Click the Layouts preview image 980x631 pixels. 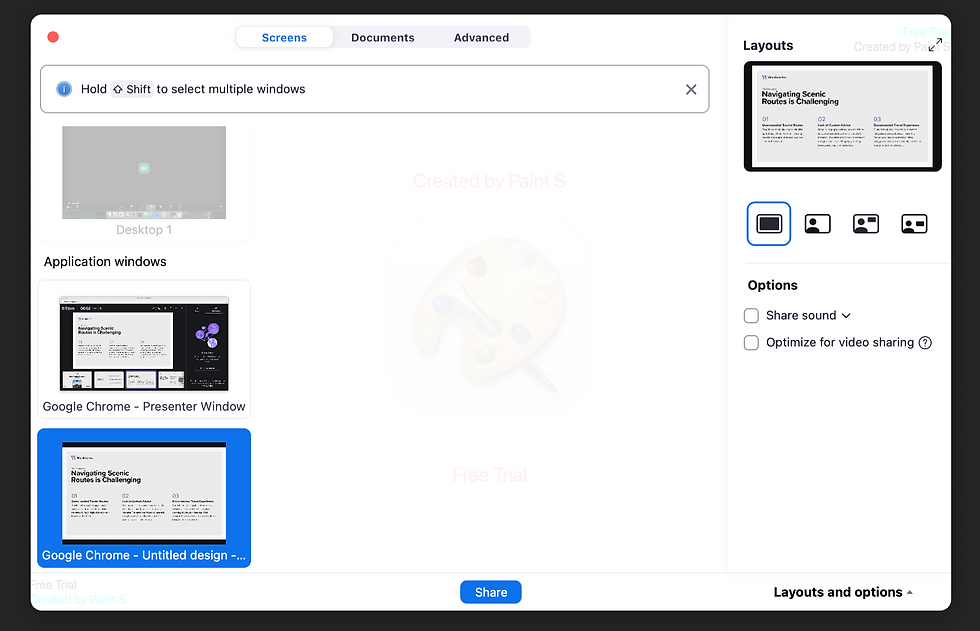click(x=842, y=116)
